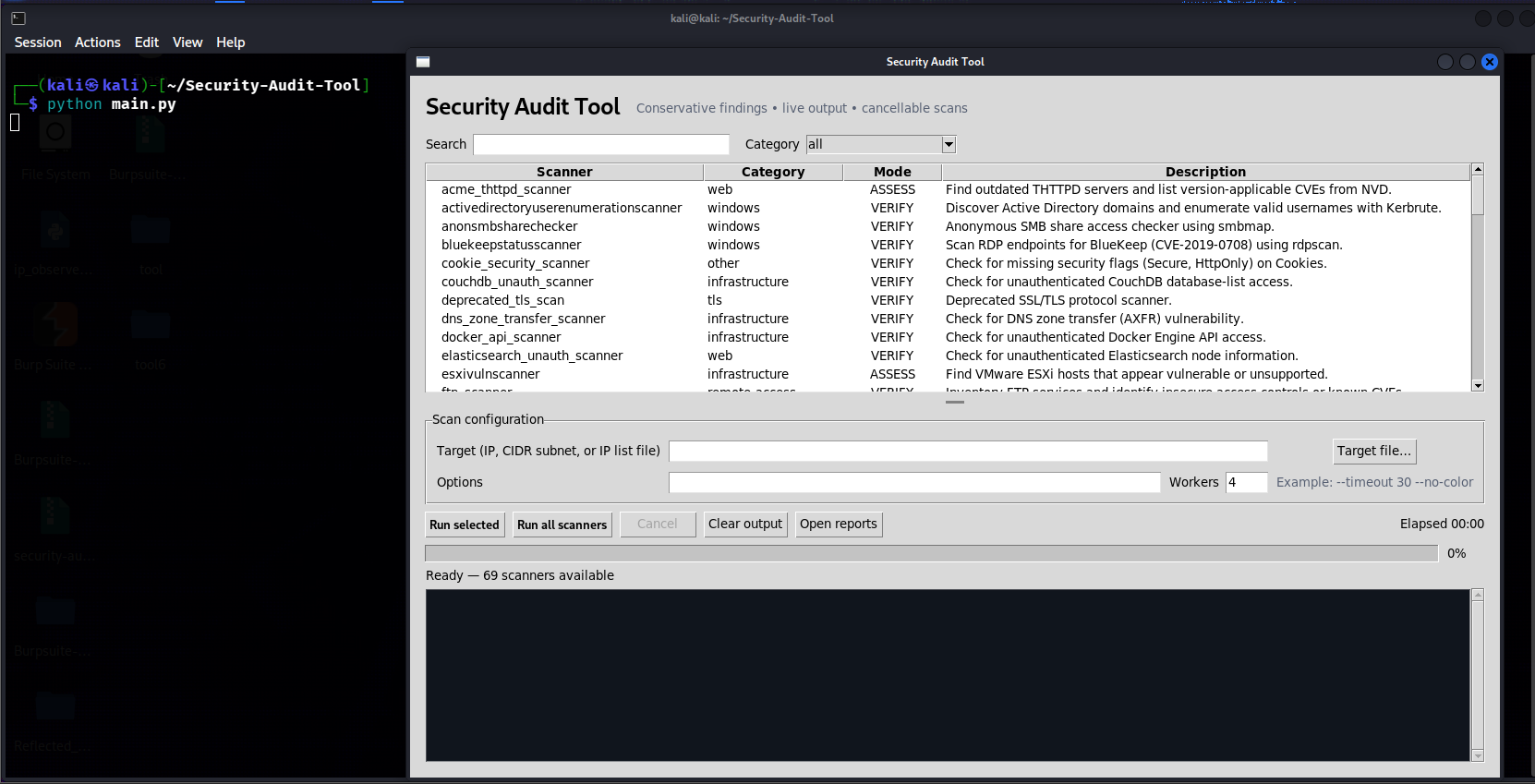The width and height of the screenshot is (1535, 784).
Task: Sort by the Scanner column header
Action: point(564,172)
